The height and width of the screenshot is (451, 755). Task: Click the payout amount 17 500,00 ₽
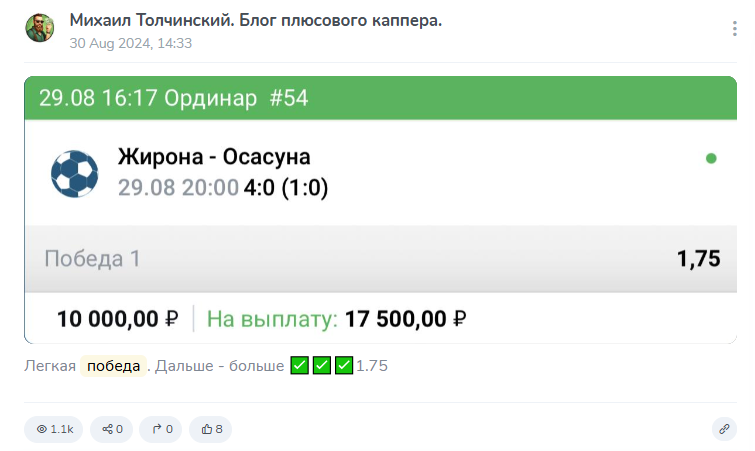[405, 319]
